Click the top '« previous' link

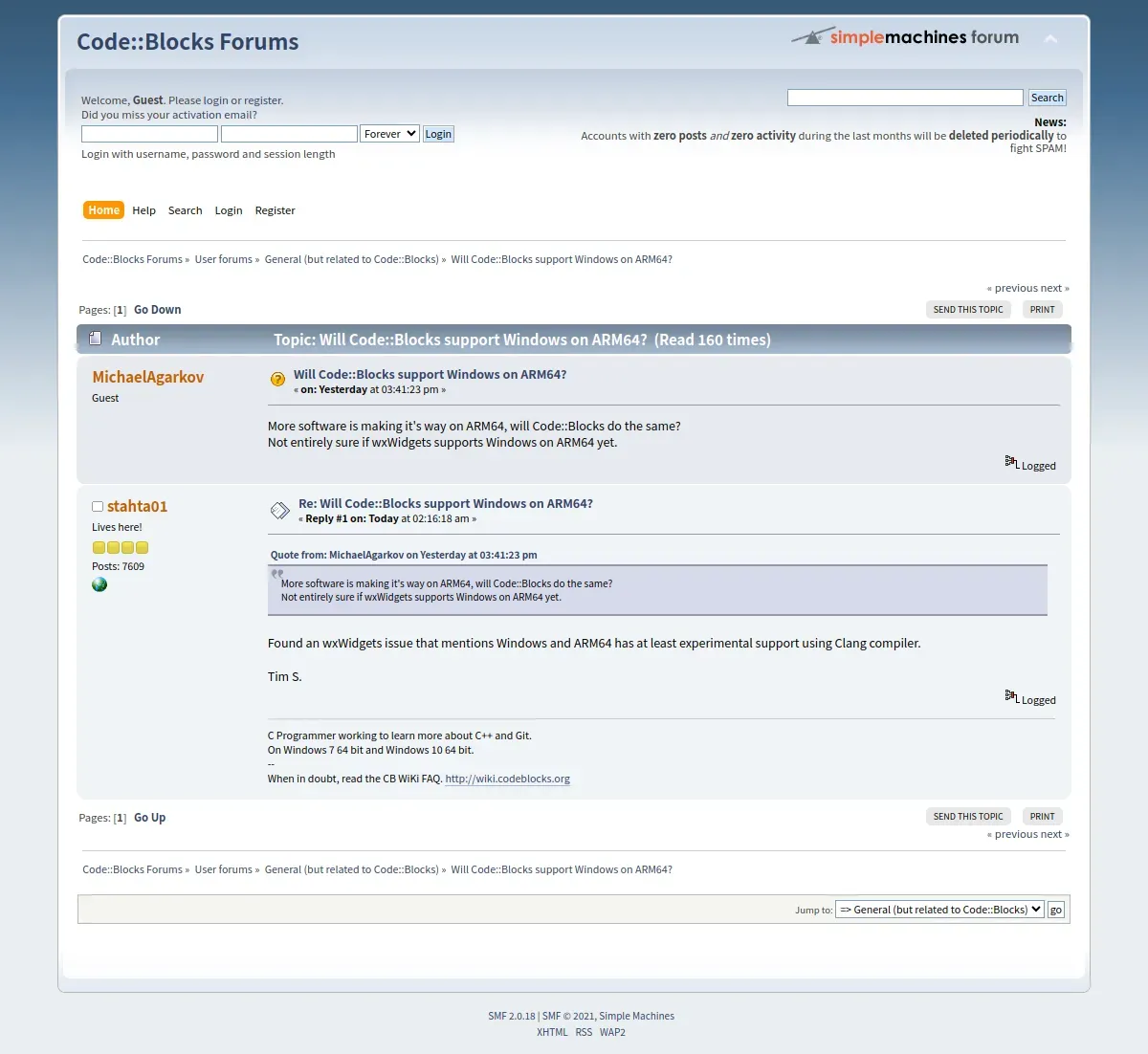click(x=1012, y=288)
